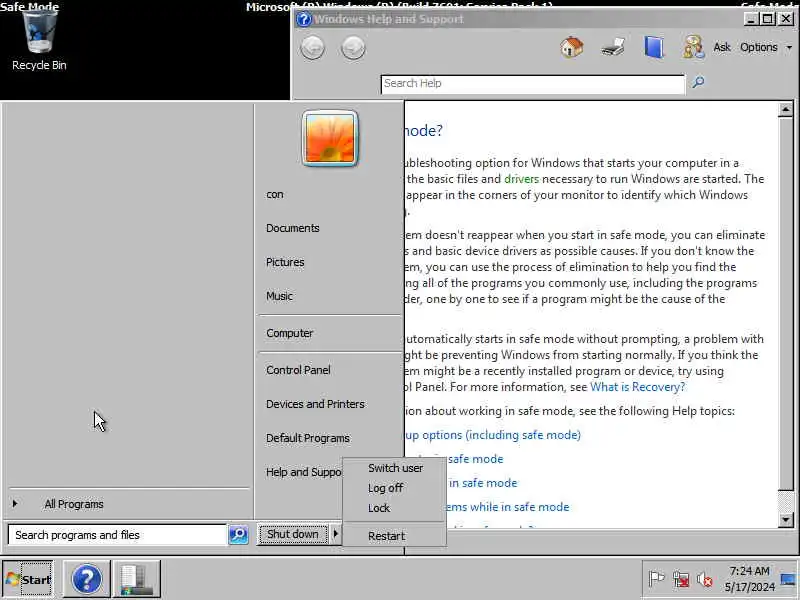Image resolution: width=800 pixels, height=600 pixels.
Task: Click the Shut down button
Action: coord(293,534)
